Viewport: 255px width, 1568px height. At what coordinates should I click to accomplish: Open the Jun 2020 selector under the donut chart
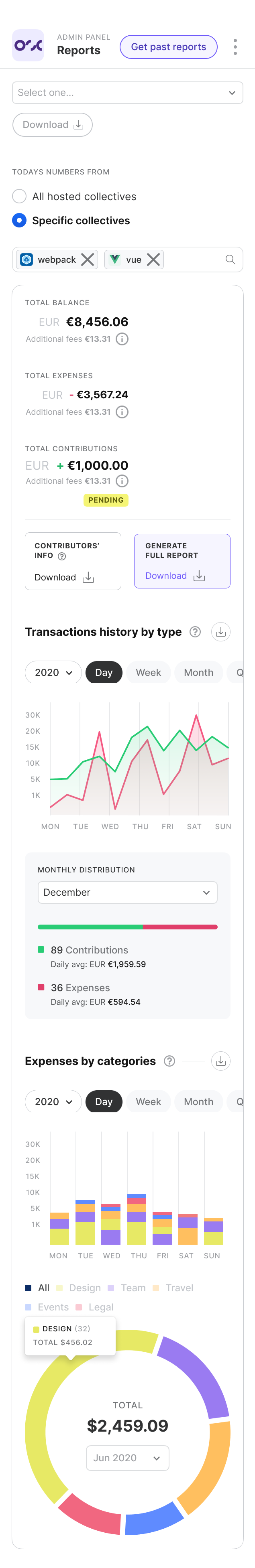(x=127, y=1458)
